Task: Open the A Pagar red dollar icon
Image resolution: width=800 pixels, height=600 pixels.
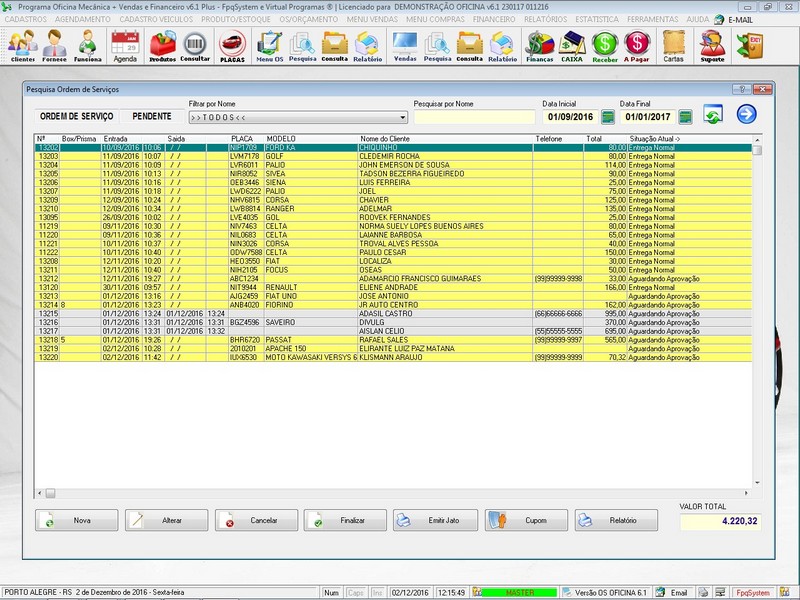Action: click(x=637, y=46)
